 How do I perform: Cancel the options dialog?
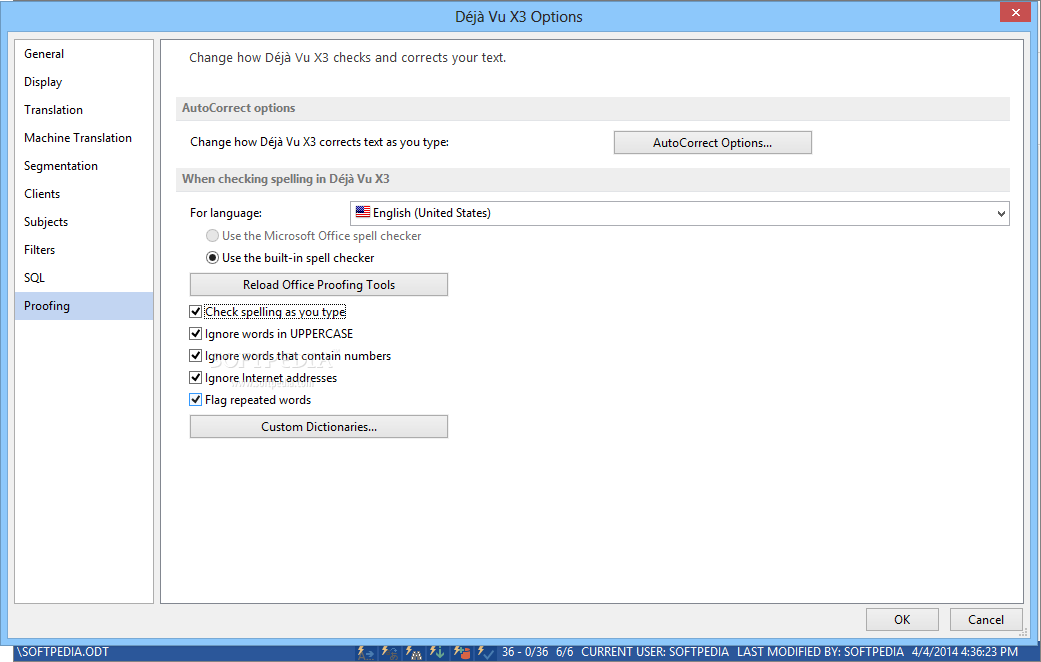click(986, 620)
